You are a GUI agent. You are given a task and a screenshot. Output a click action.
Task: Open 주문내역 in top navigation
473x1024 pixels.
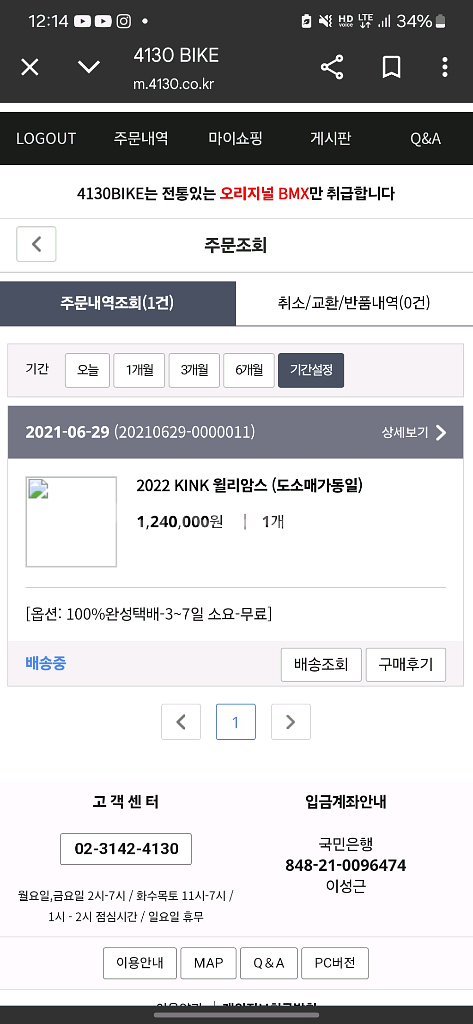coord(141,138)
